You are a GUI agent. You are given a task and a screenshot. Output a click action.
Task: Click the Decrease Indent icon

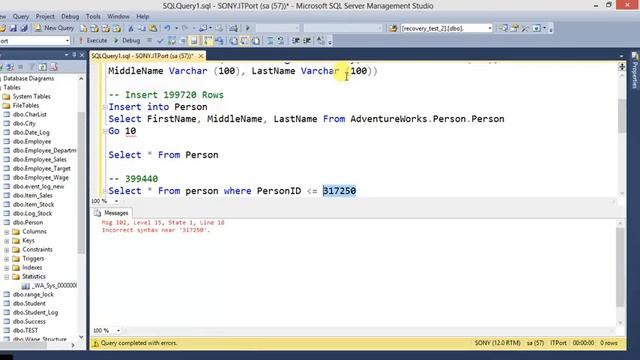coord(296,40)
